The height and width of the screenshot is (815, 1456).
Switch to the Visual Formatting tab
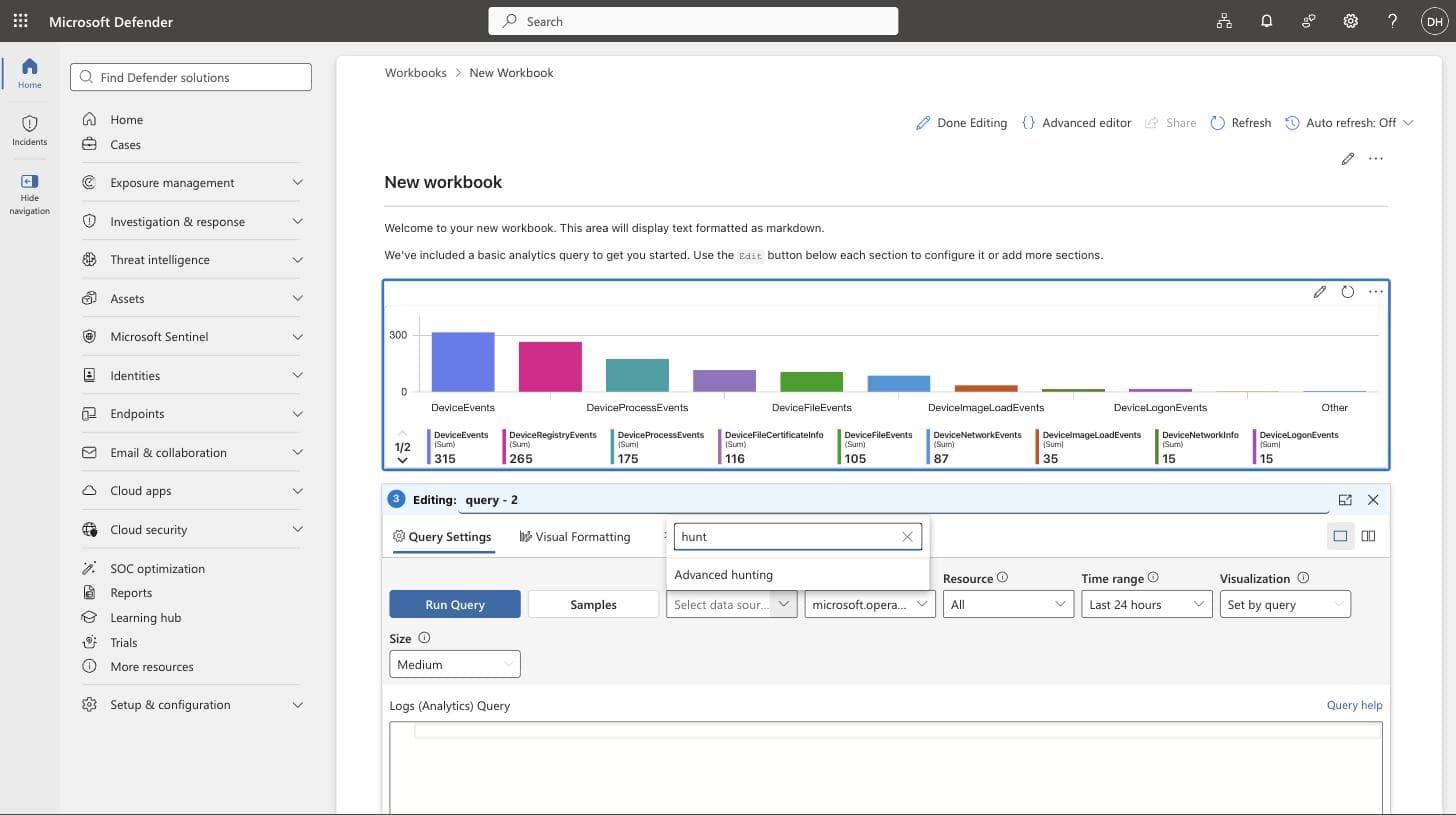(x=575, y=537)
